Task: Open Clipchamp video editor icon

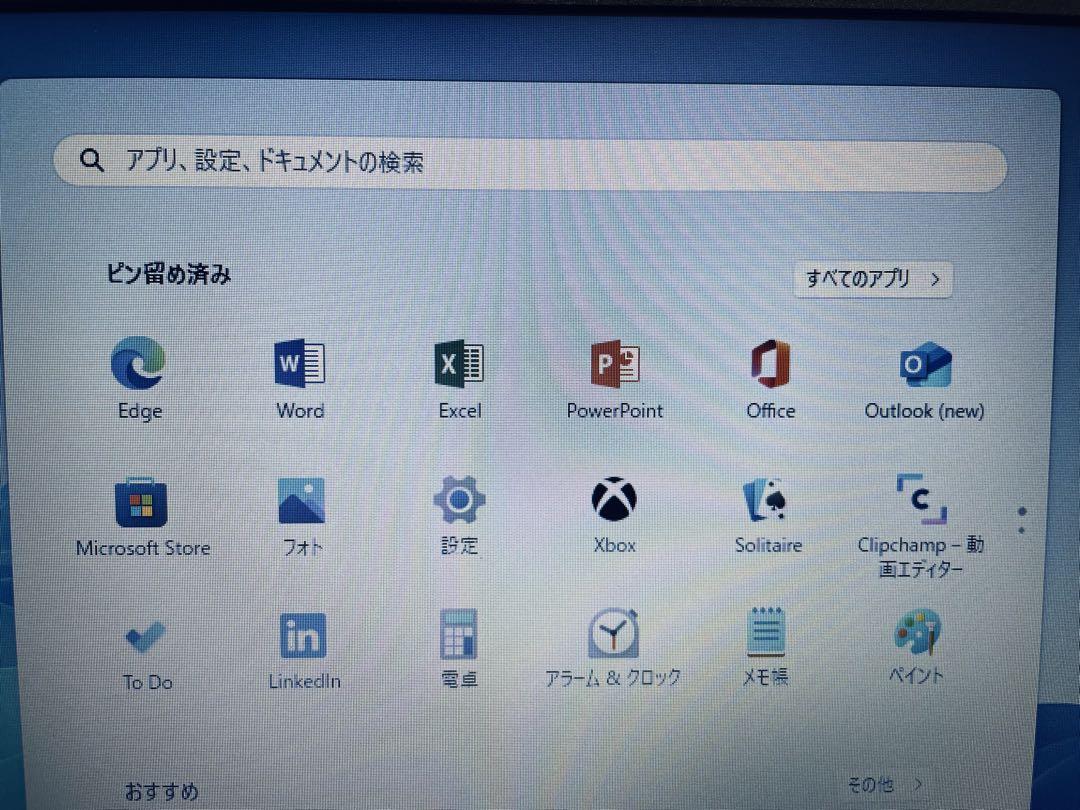Action: point(922,499)
